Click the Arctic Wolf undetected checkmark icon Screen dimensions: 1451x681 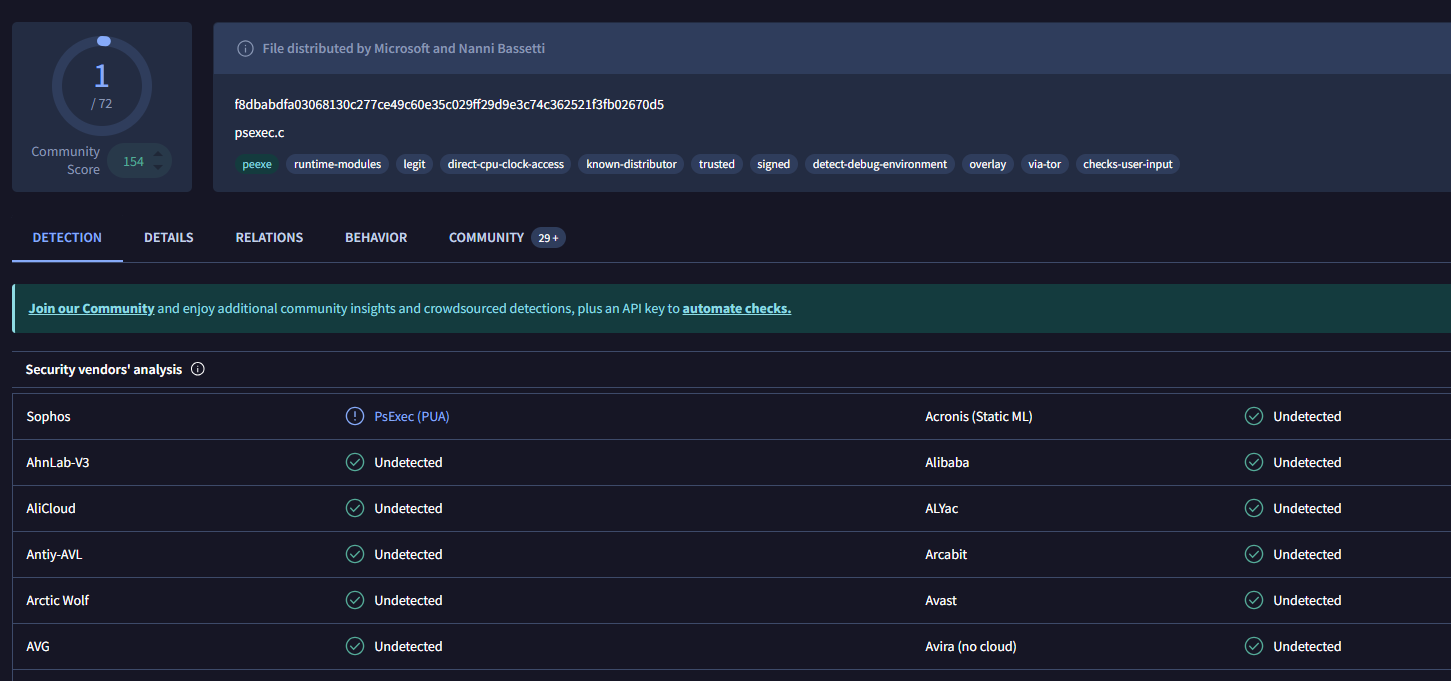tap(354, 600)
